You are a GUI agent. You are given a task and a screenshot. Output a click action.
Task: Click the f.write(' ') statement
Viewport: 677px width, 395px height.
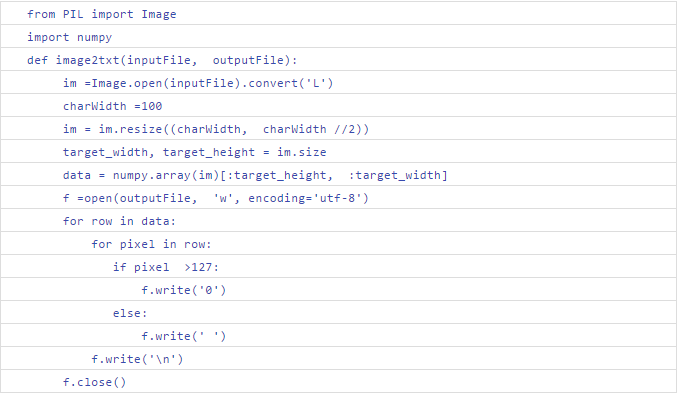(x=183, y=336)
